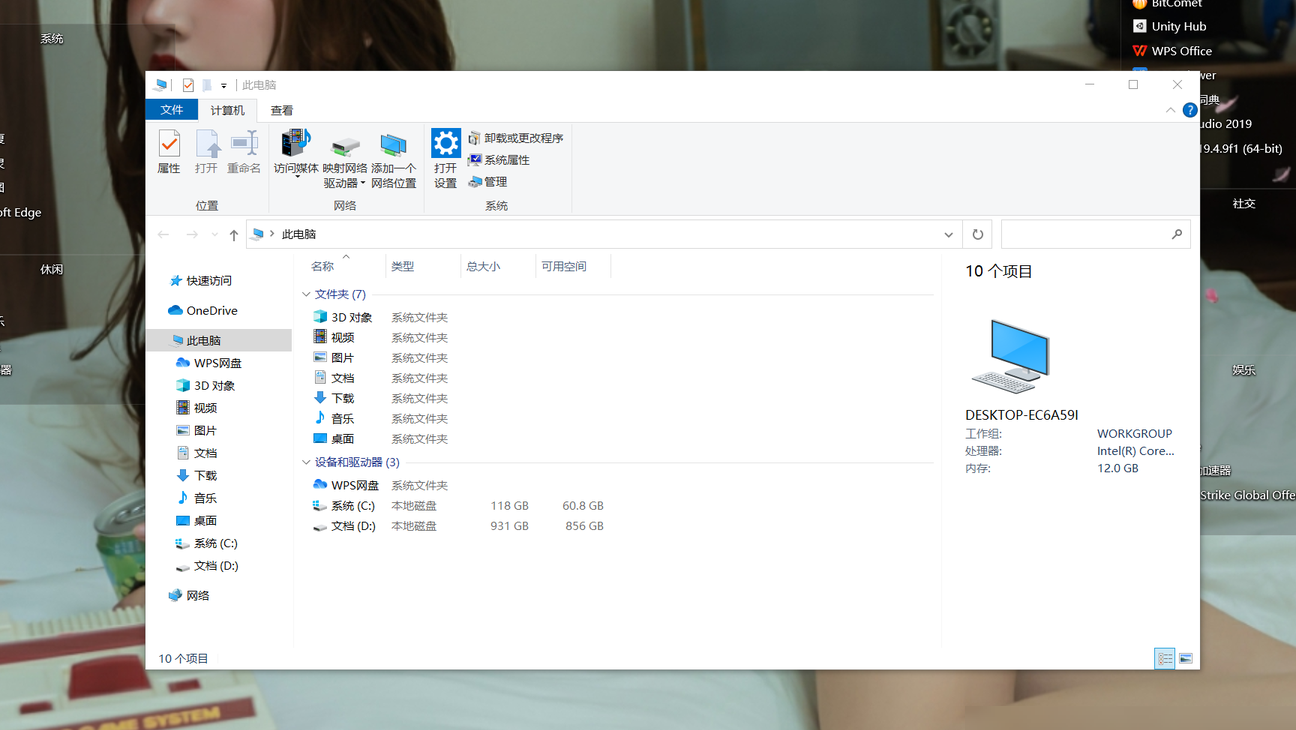This screenshot has width=1296, height=730.
Task: Collapse the 设备和驱动器 (3) group
Action: (x=306, y=462)
